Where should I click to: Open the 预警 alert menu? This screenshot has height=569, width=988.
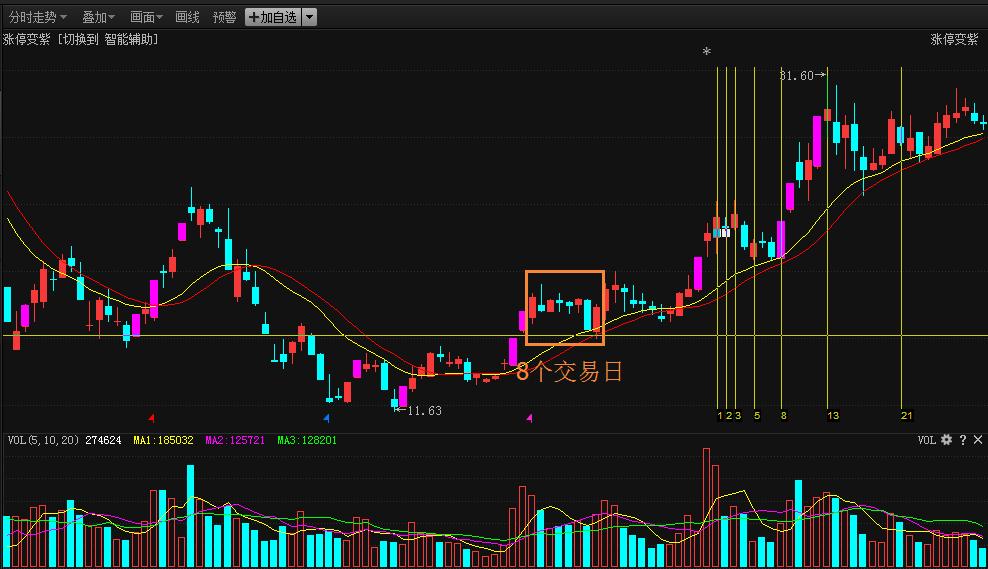click(x=224, y=17)
